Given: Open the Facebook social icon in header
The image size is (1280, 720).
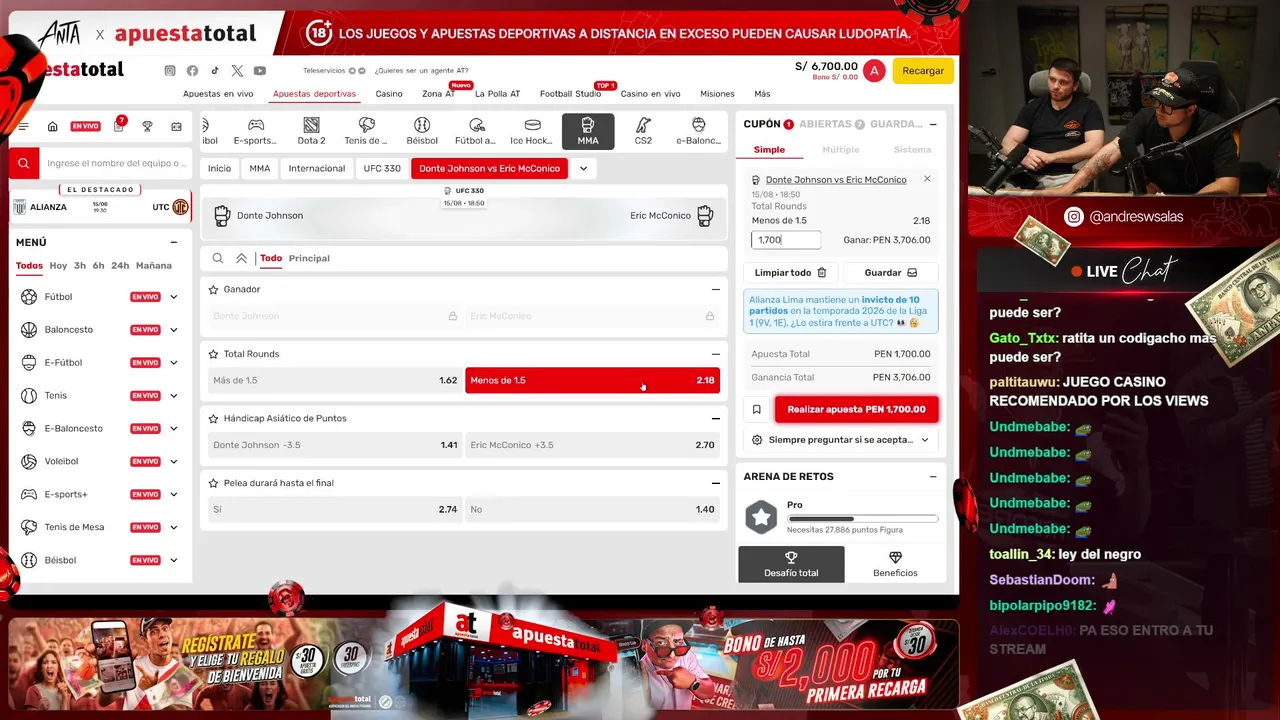Looking at the screenshot, I should [192, 71].
